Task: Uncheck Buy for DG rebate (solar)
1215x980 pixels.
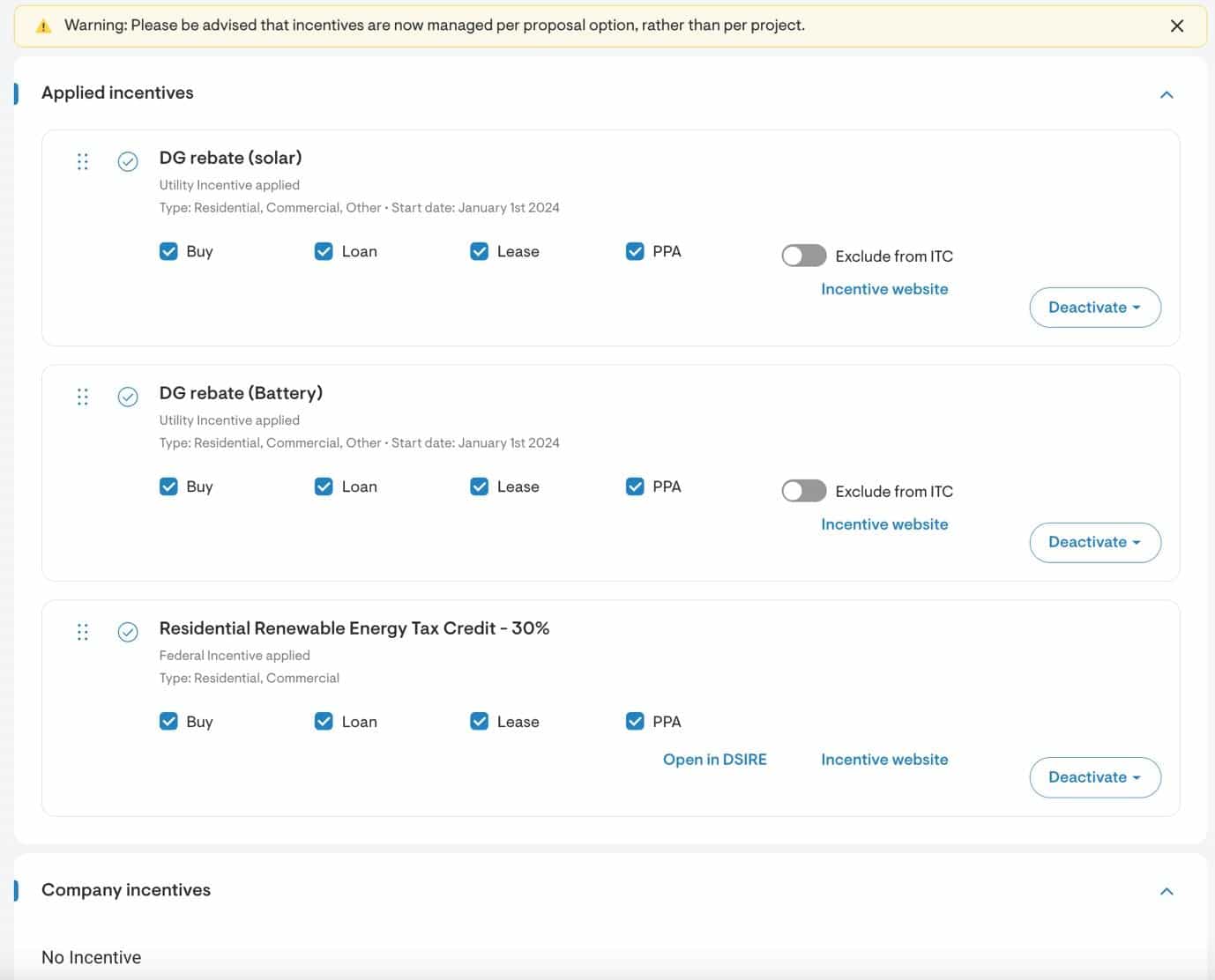Action: tap(168, 251)
